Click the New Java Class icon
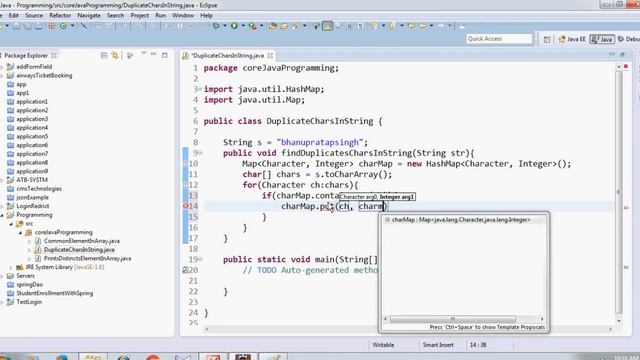Image resolution: width=640 pixels, height=360 pixels. (64, 26)
